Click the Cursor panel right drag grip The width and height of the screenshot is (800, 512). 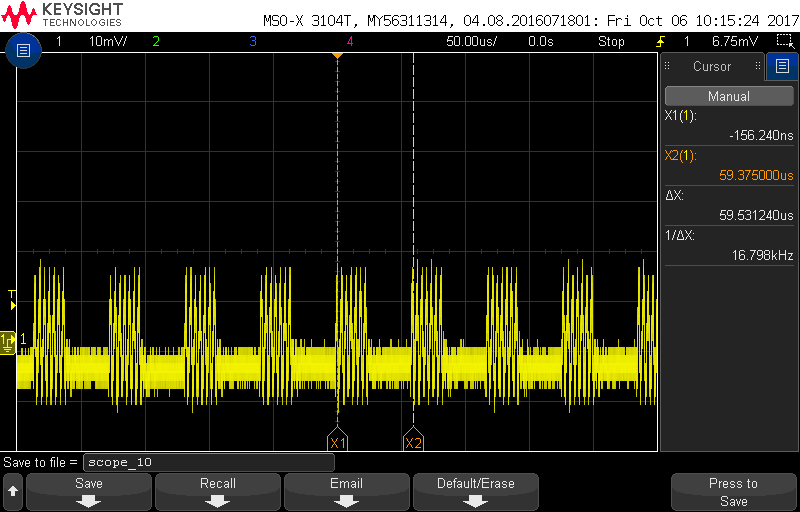pyautogui.click(x=758, y=66)
